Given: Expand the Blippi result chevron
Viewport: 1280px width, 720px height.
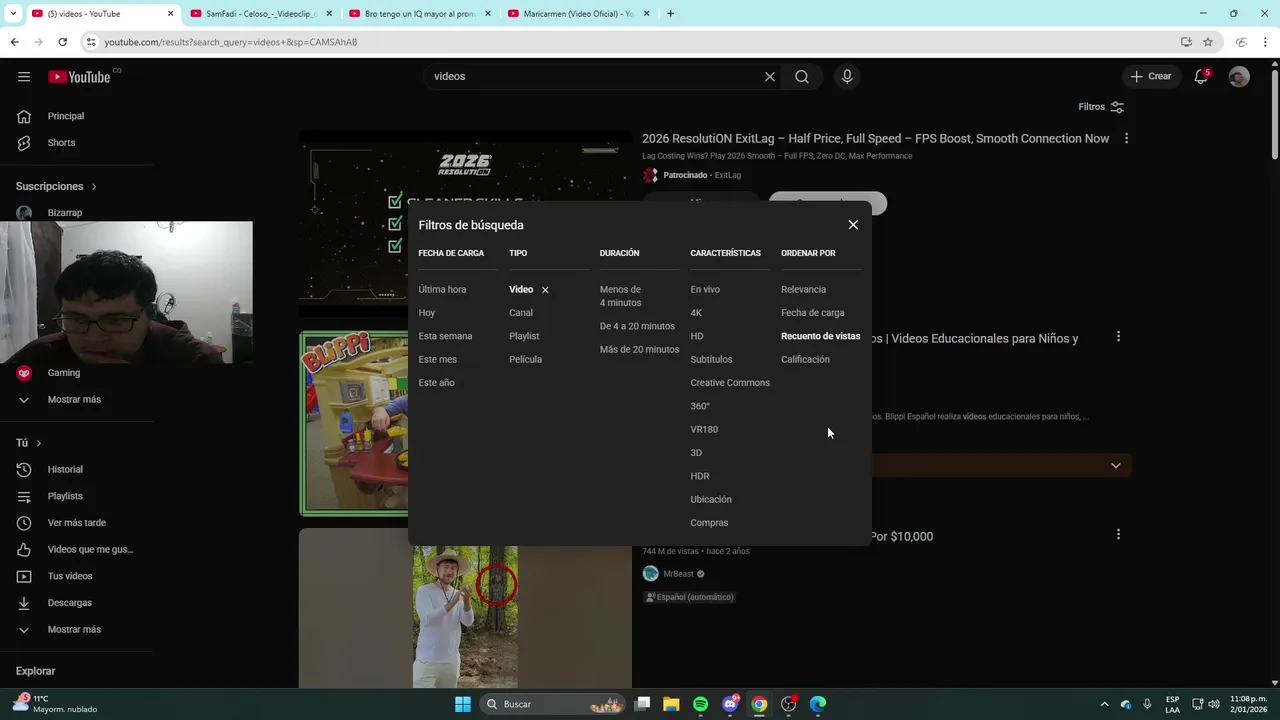Looking at the screenshot, I should click(x=1115, y=465).
